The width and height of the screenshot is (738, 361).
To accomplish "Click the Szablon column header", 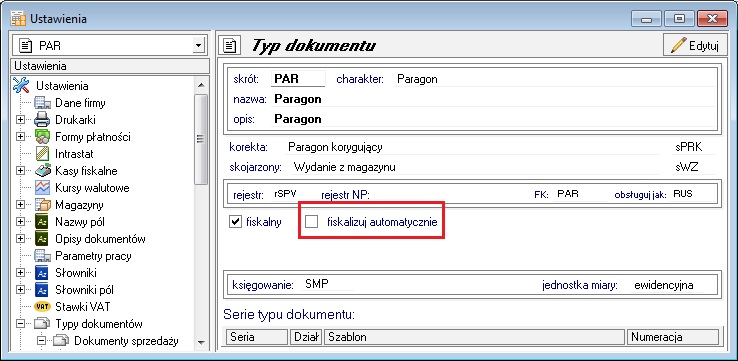I will pos(475,337).
